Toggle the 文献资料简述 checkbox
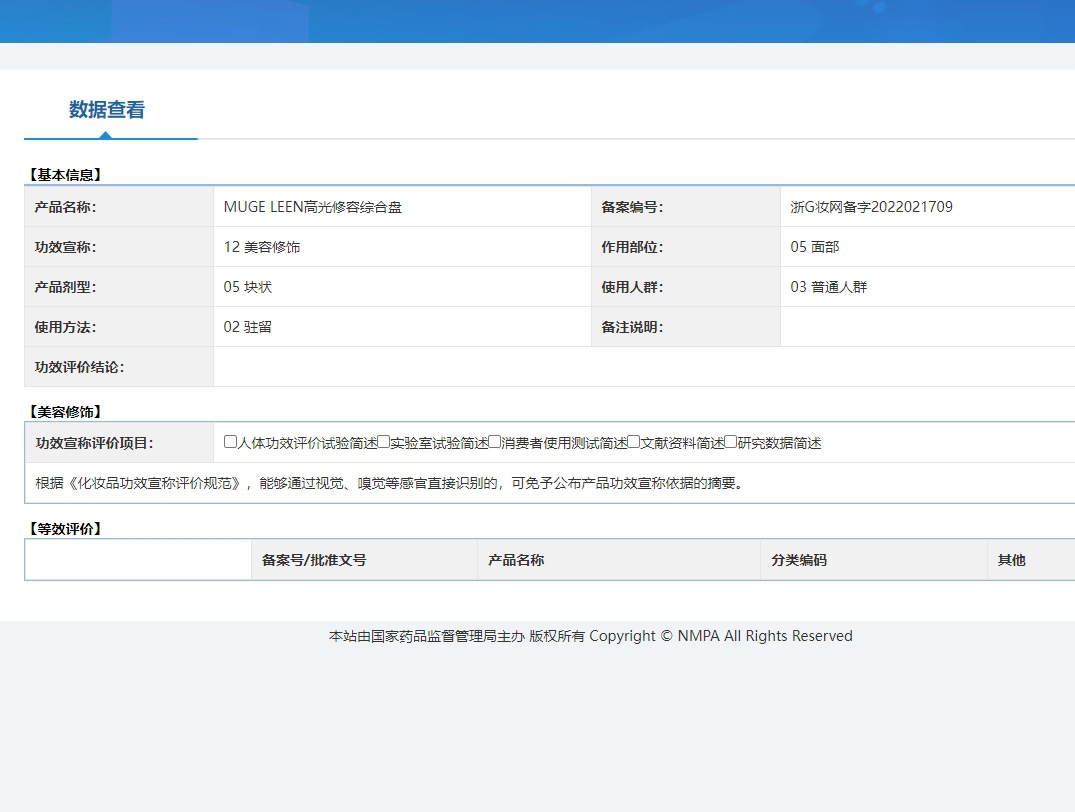 click(x=633, y=442)
